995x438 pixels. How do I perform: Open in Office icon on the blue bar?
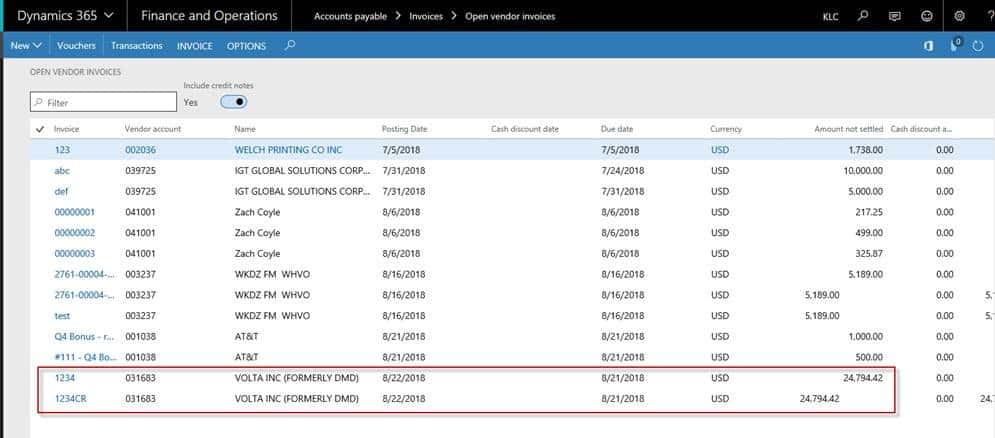(x=928, y=46)
